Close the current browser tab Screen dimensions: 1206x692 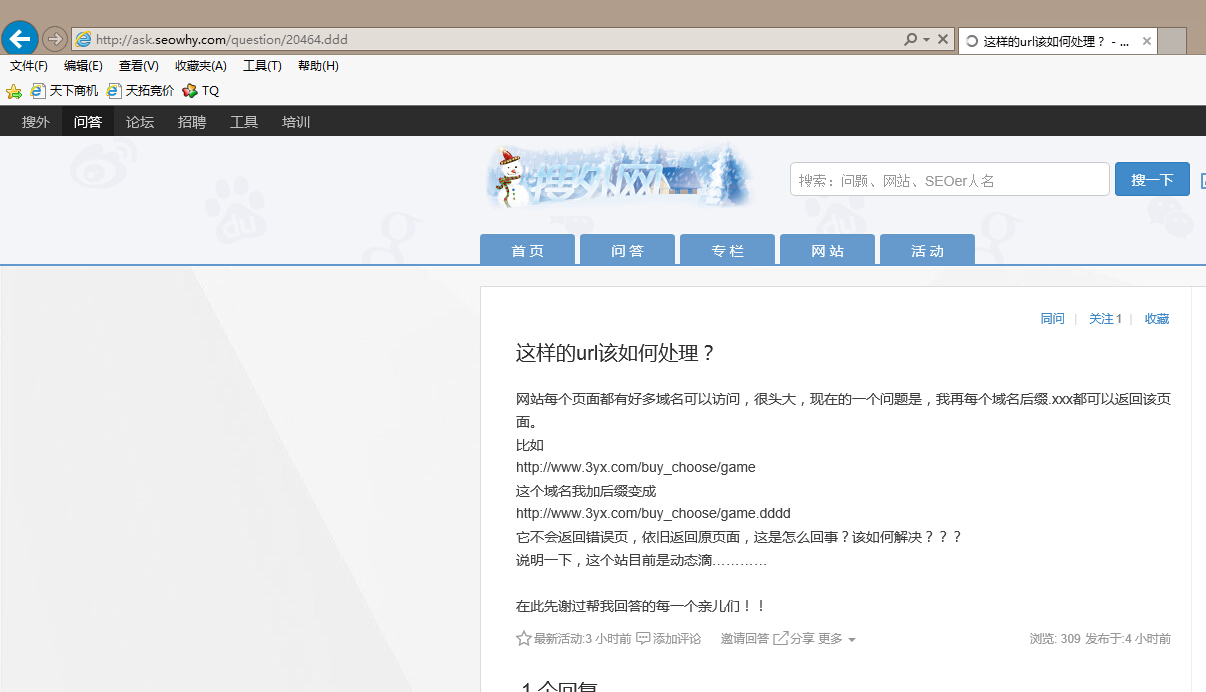tap(1147, 42)
